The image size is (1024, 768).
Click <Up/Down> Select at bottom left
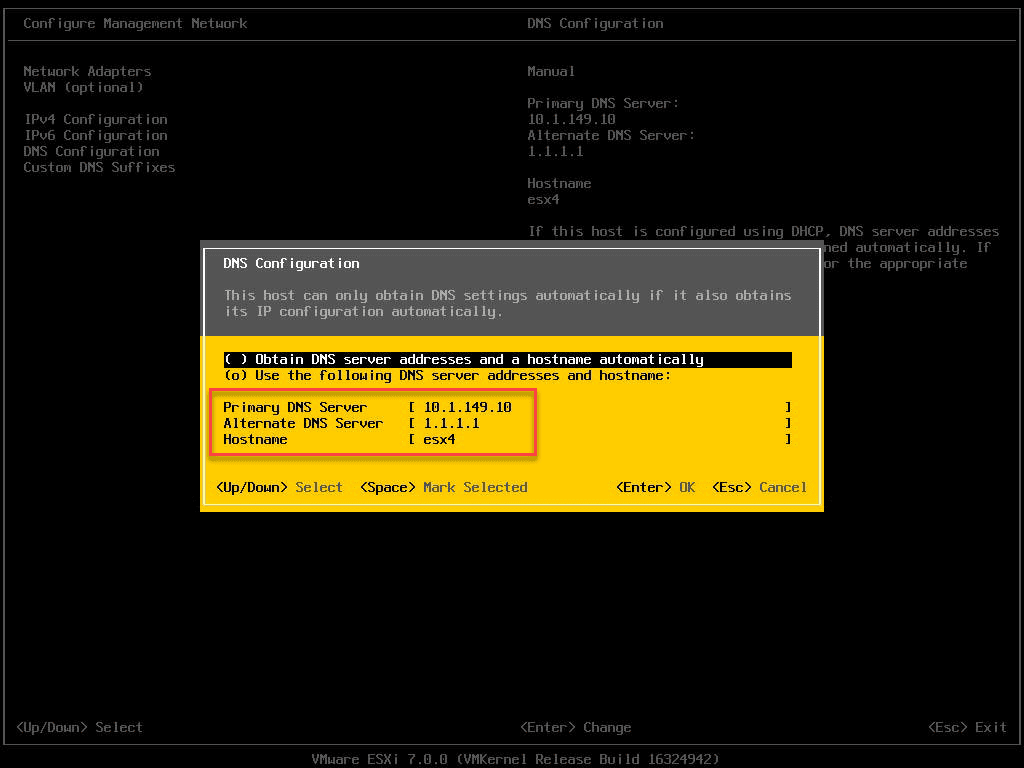tap(79, 728)
